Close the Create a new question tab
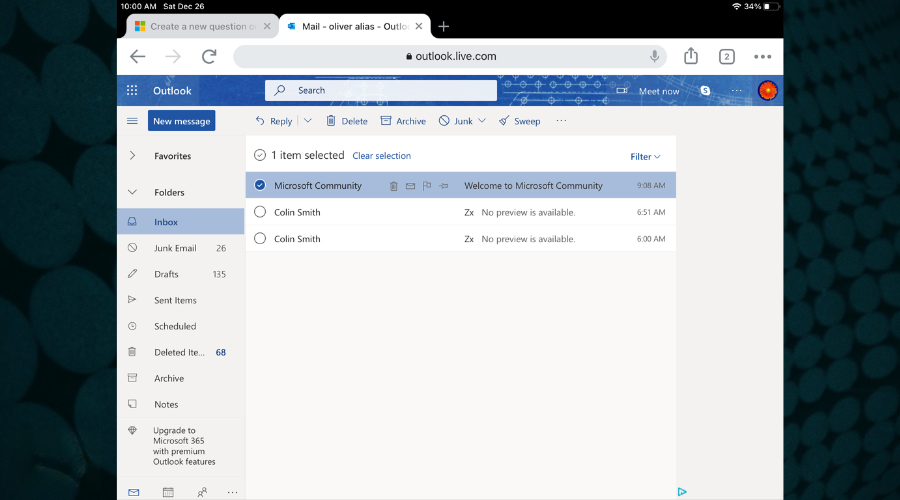Screen dimensions: 900x500 [x=267, y=26]
